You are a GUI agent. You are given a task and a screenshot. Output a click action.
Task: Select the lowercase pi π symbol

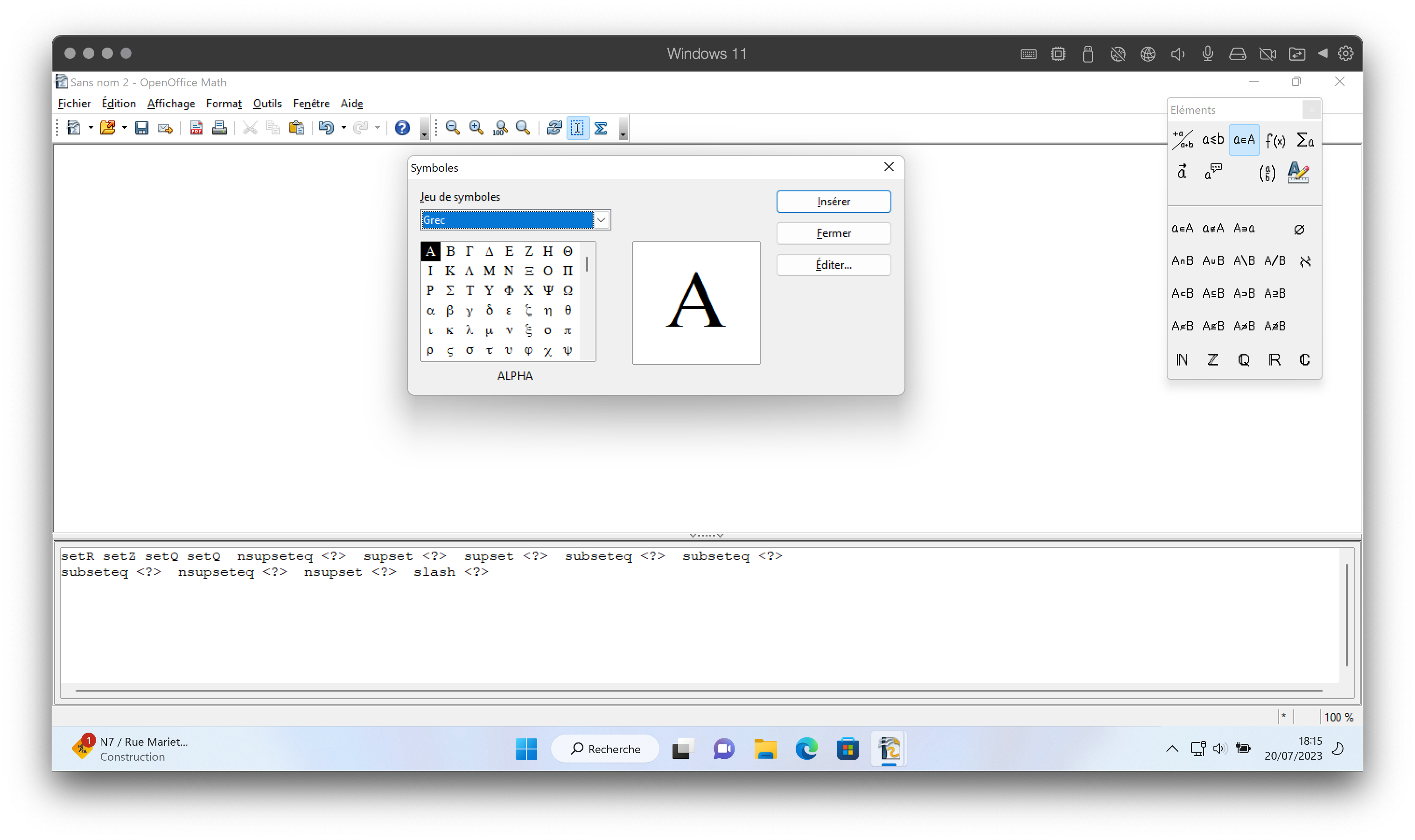pos(567,330)
